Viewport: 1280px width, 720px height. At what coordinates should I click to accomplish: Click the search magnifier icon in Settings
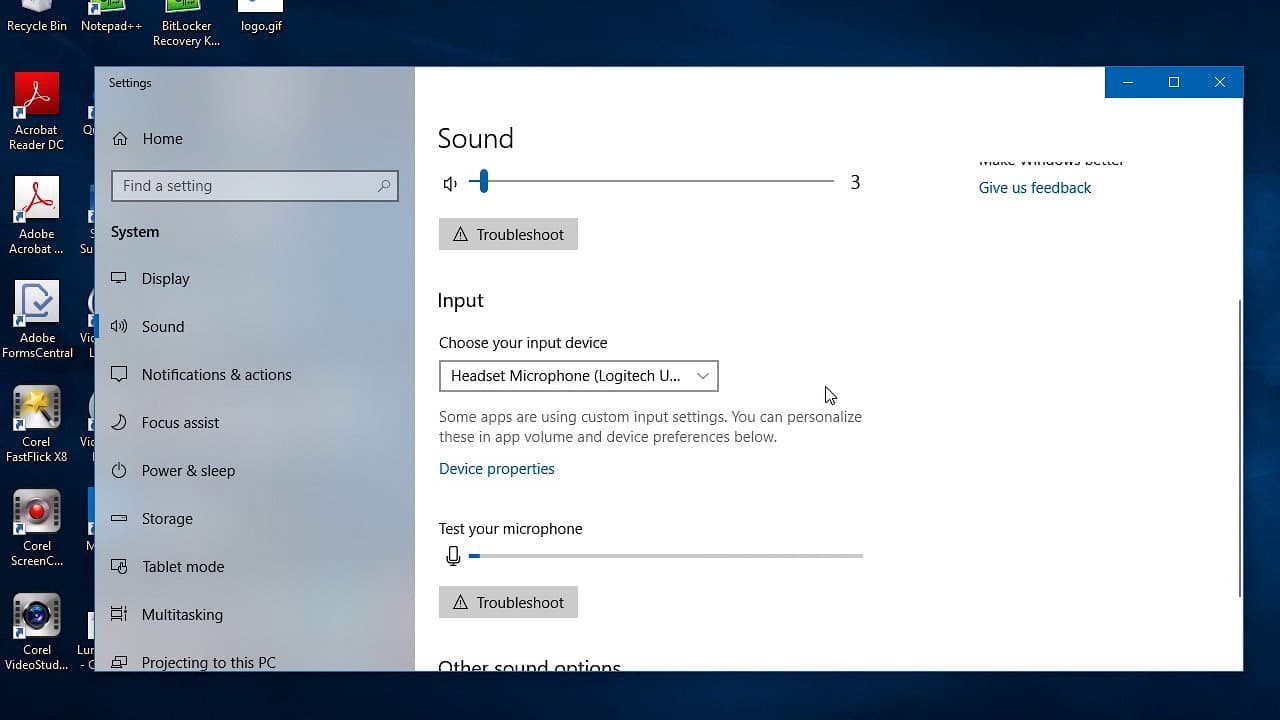[384, 186]
